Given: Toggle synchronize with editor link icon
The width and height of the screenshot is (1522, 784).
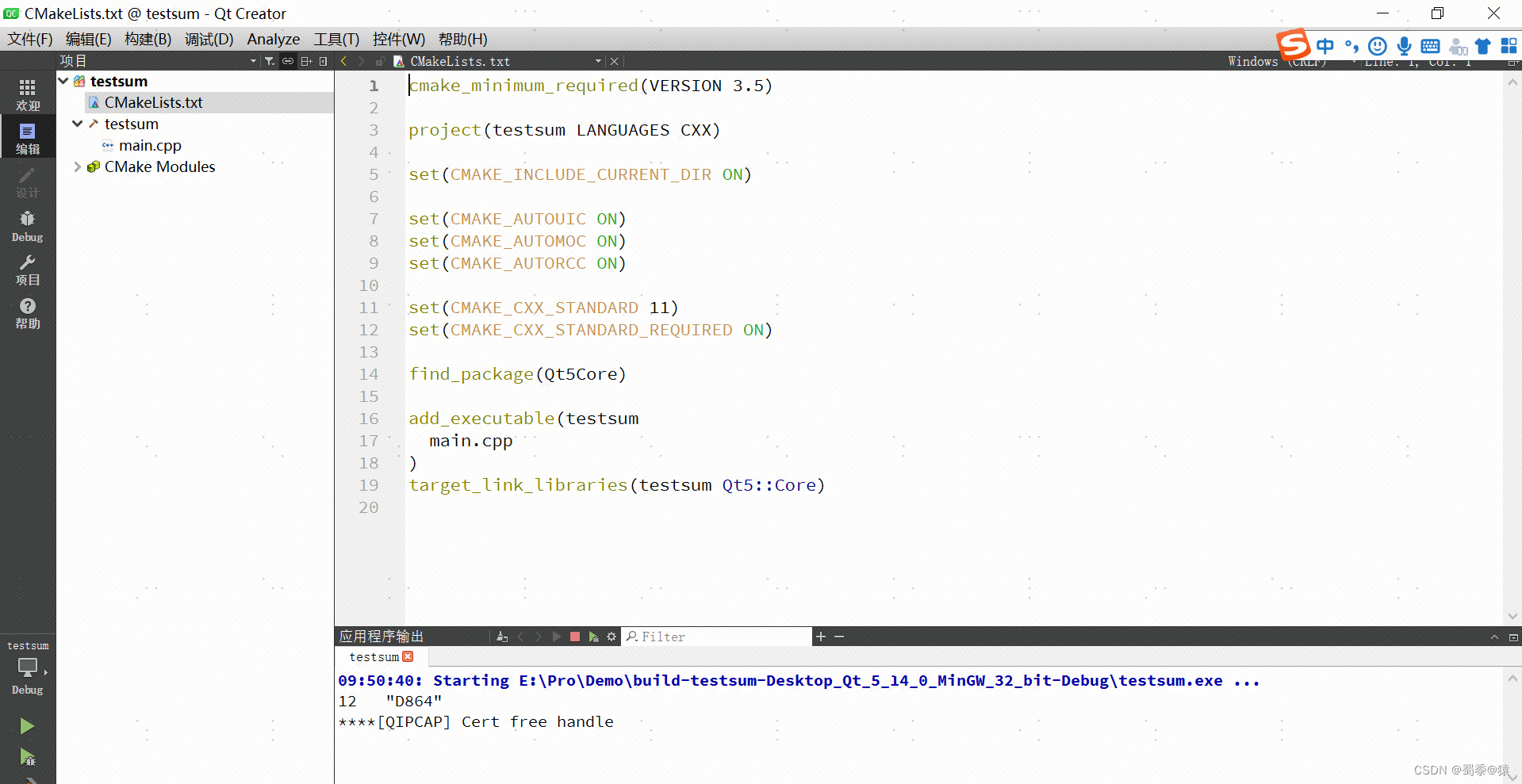Looking at the screenshot, I should tap(288, 61).
